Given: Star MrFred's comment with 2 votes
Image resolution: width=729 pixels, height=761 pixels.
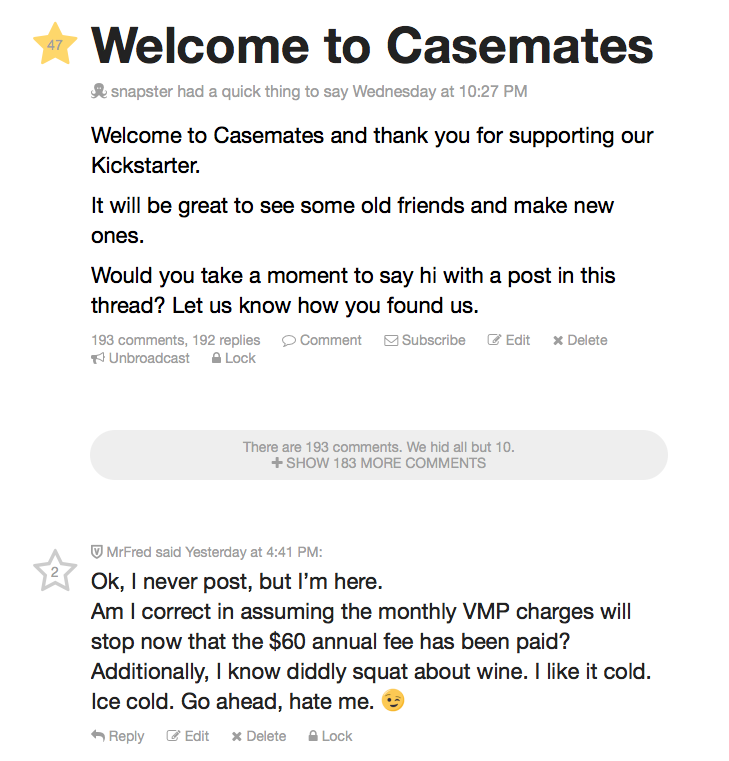Looking at the screenshot, I should pyautogui.click(x=54, y=571).
